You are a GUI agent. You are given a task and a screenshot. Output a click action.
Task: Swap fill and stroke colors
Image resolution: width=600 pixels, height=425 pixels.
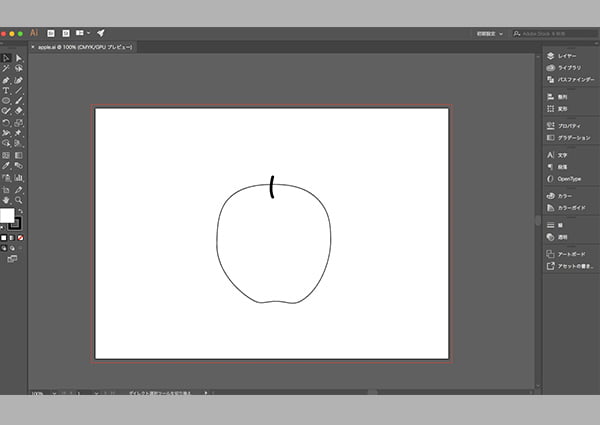(21, 208)
